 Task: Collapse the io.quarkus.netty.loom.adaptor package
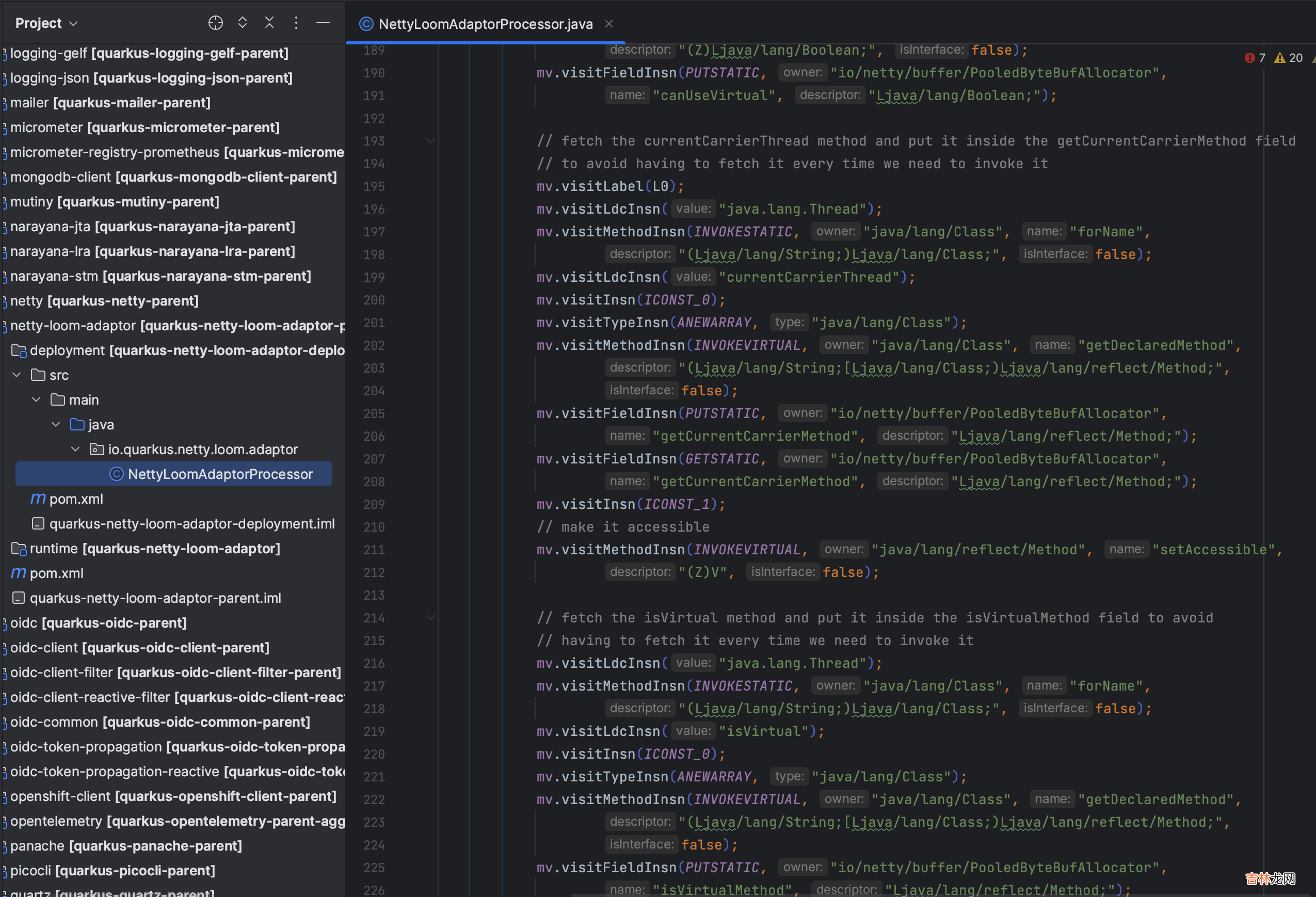(x=75, y=449)
